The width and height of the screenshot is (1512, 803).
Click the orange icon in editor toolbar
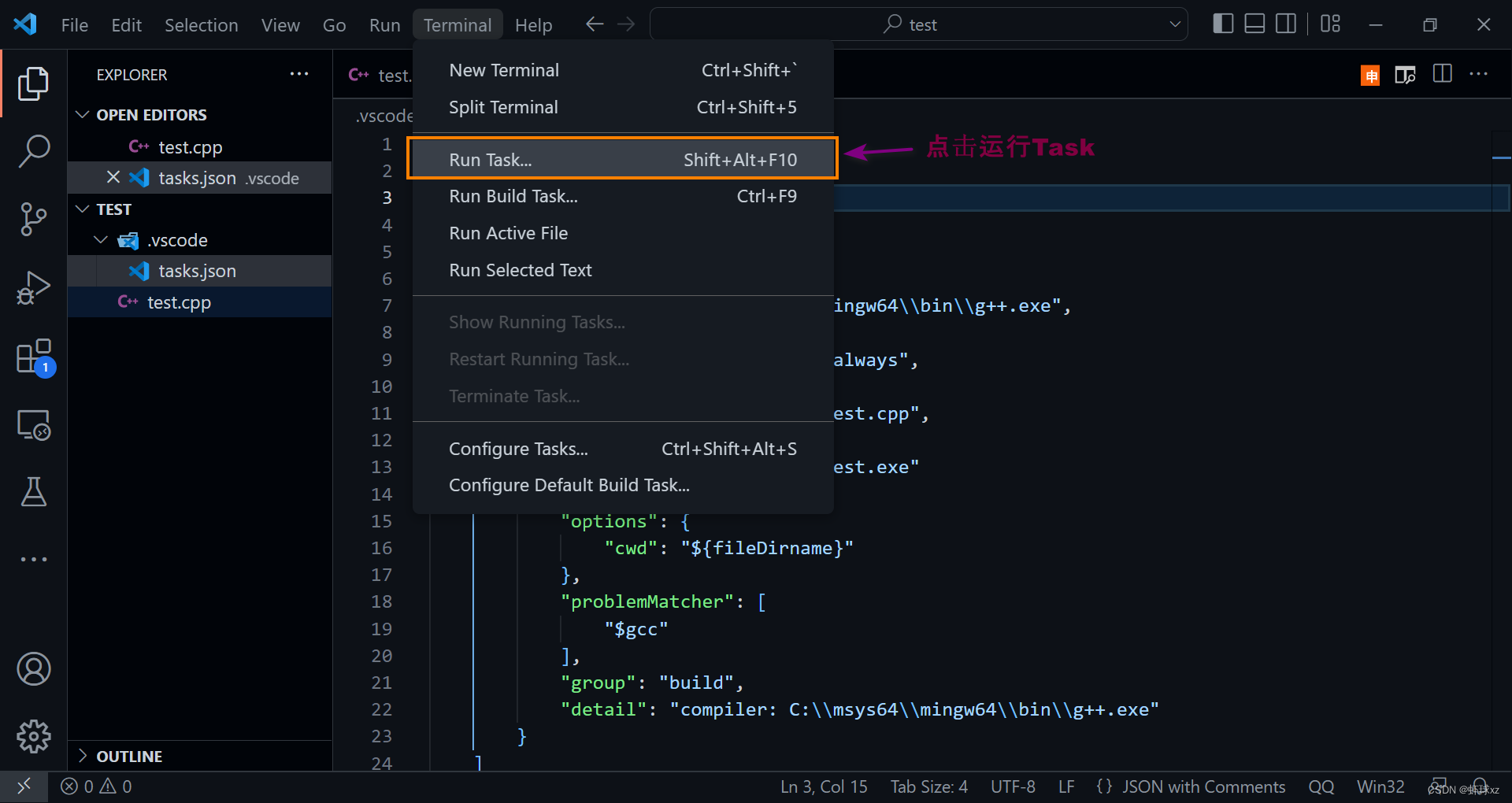pos(1370,75)
